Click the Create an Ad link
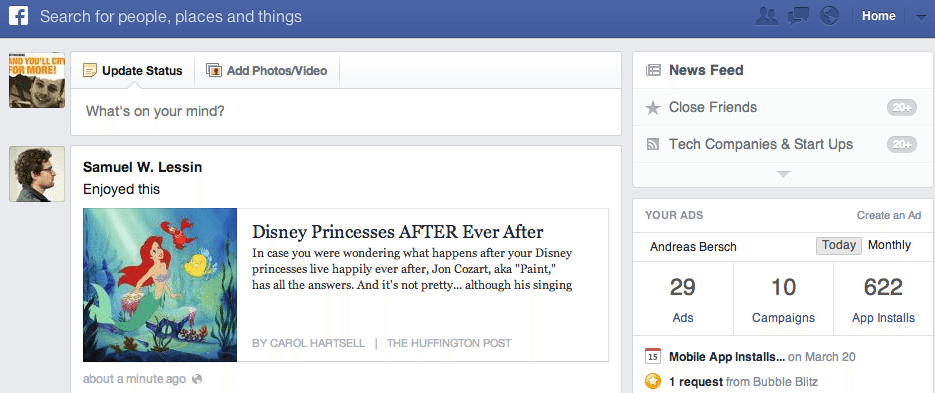 click(x=889, y=215)
